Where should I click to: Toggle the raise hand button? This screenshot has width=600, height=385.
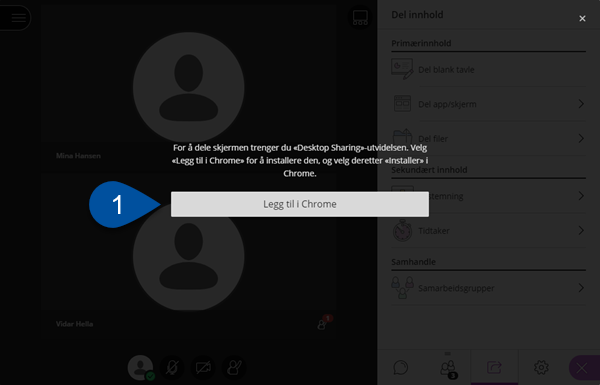coord(234,367)
